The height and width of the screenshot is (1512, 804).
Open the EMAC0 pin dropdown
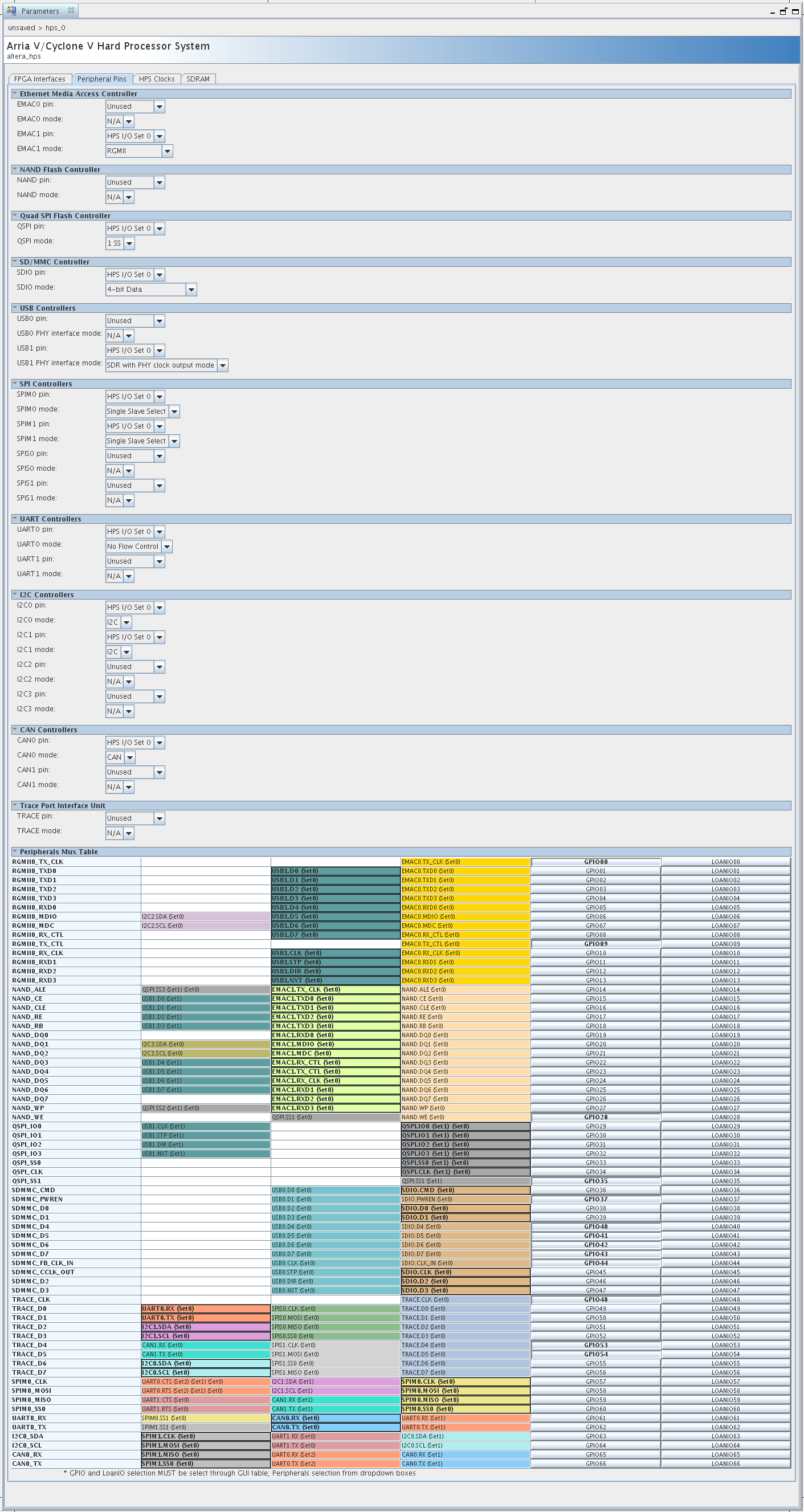coord(135,106)
